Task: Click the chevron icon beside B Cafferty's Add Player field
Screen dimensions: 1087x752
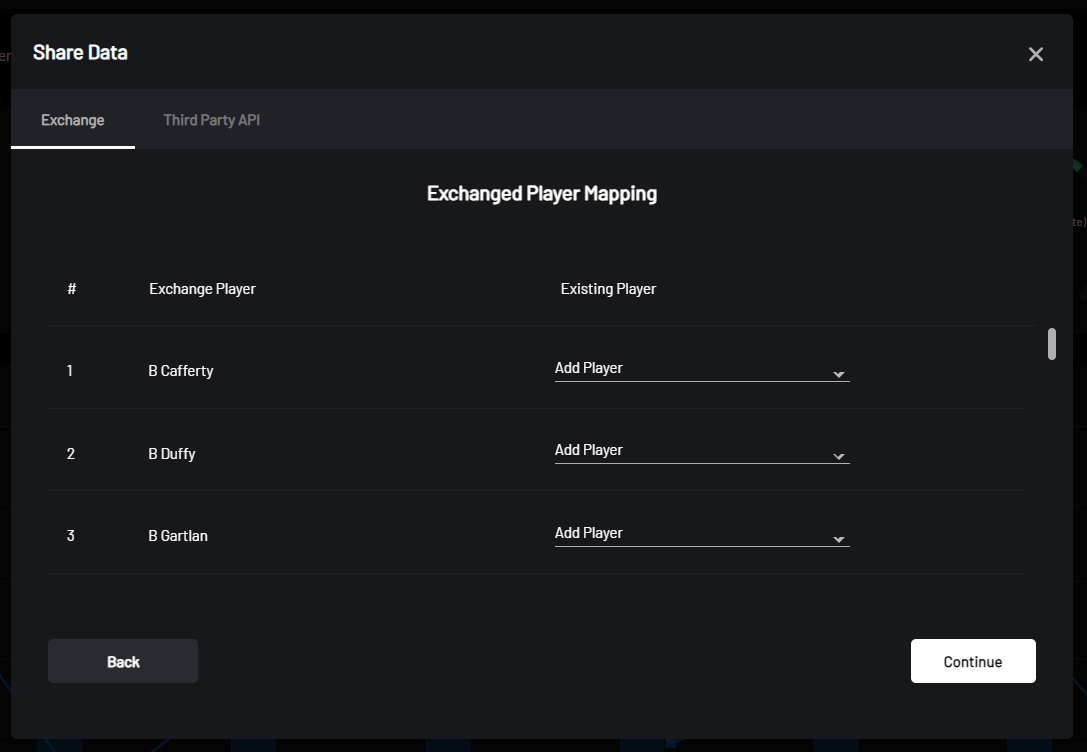Action: (x=838, y=371)
